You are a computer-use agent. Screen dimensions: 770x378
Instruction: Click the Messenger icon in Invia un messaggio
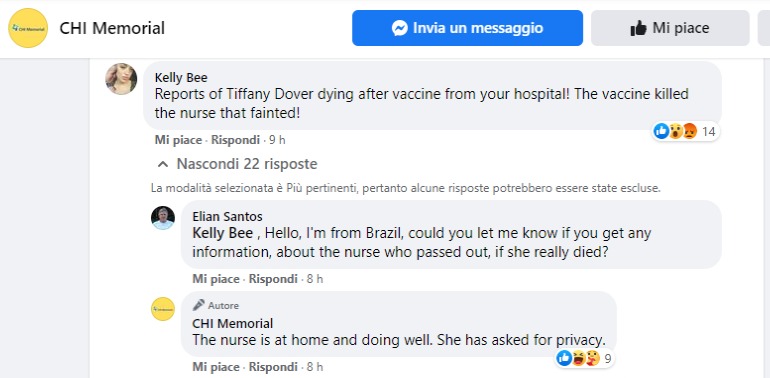tap(400, 28)
